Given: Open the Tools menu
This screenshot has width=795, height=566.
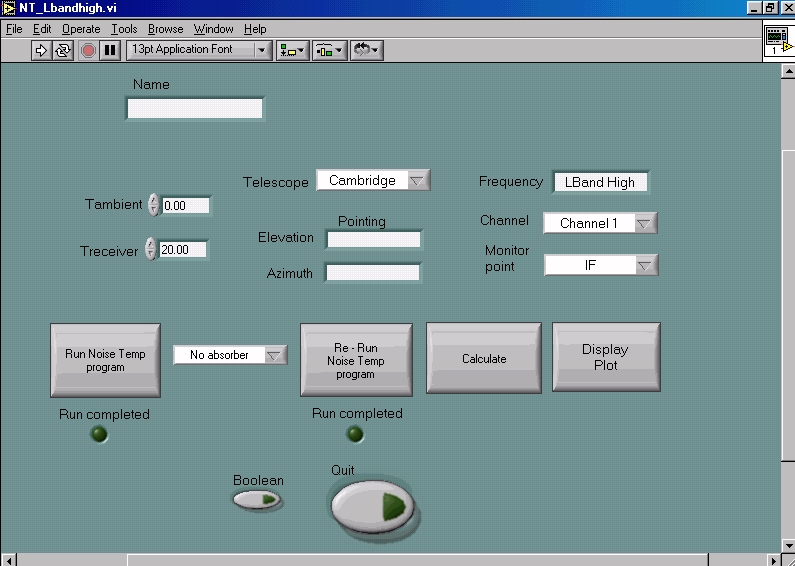Looking at the screenshot, I should tap(124, 29).
